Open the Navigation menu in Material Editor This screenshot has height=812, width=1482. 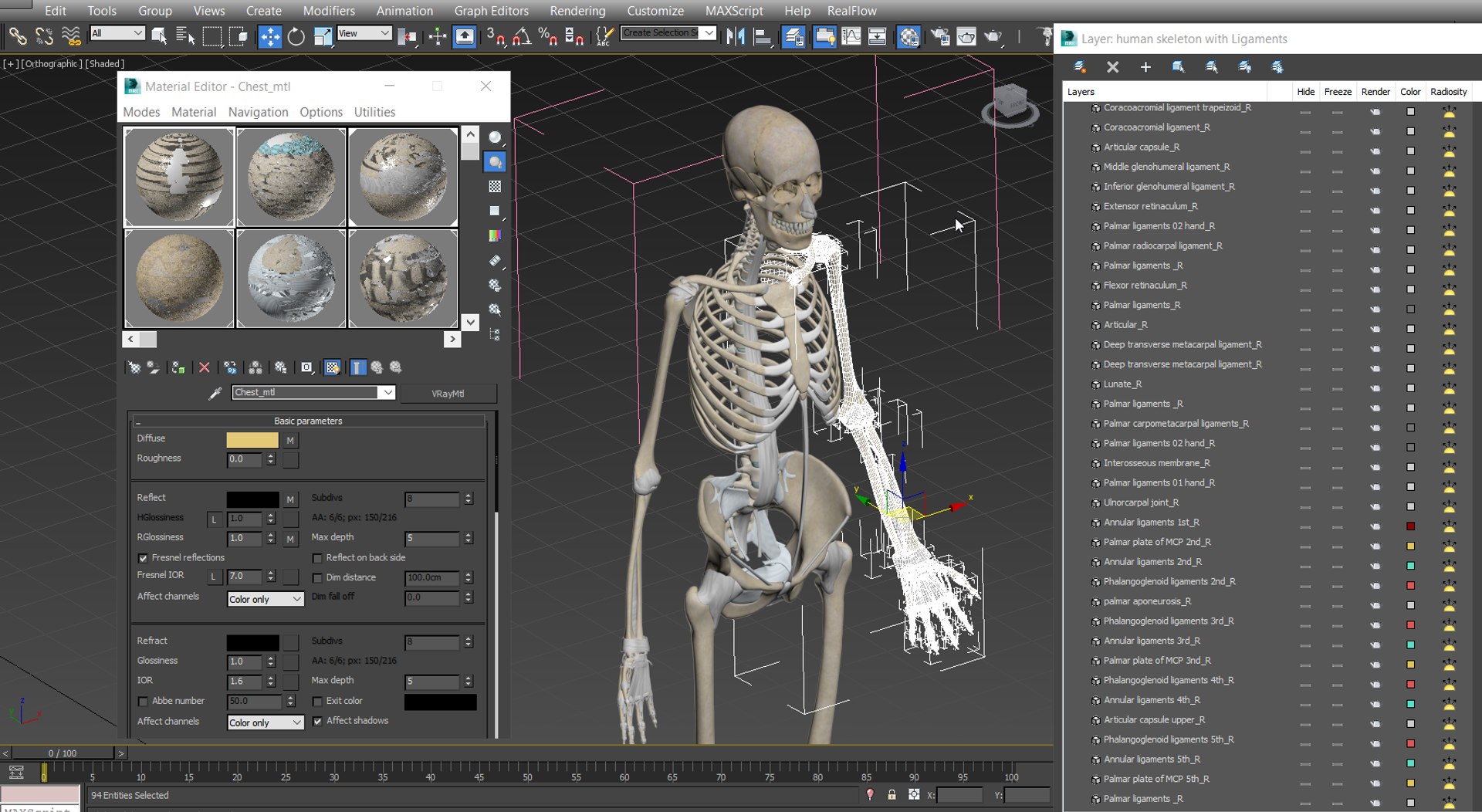(x=258, y=112)
